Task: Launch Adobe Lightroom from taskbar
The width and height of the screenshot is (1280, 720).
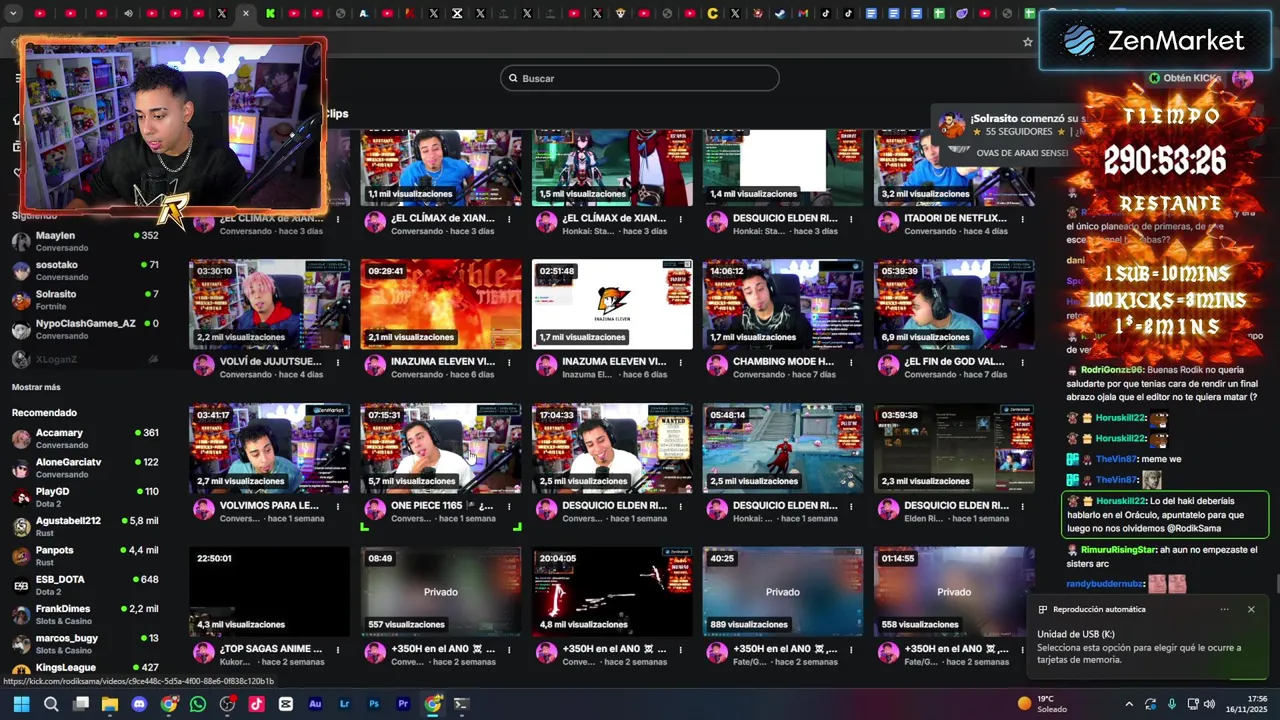Action: [x=345, y=704]
